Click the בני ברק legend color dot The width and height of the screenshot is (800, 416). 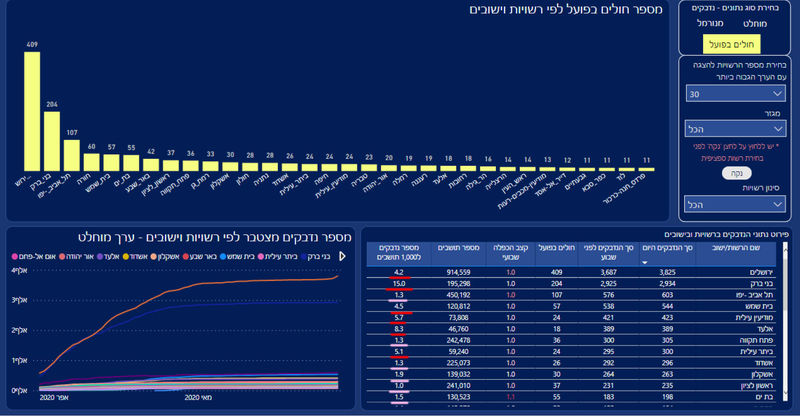(x=305, y=256)
